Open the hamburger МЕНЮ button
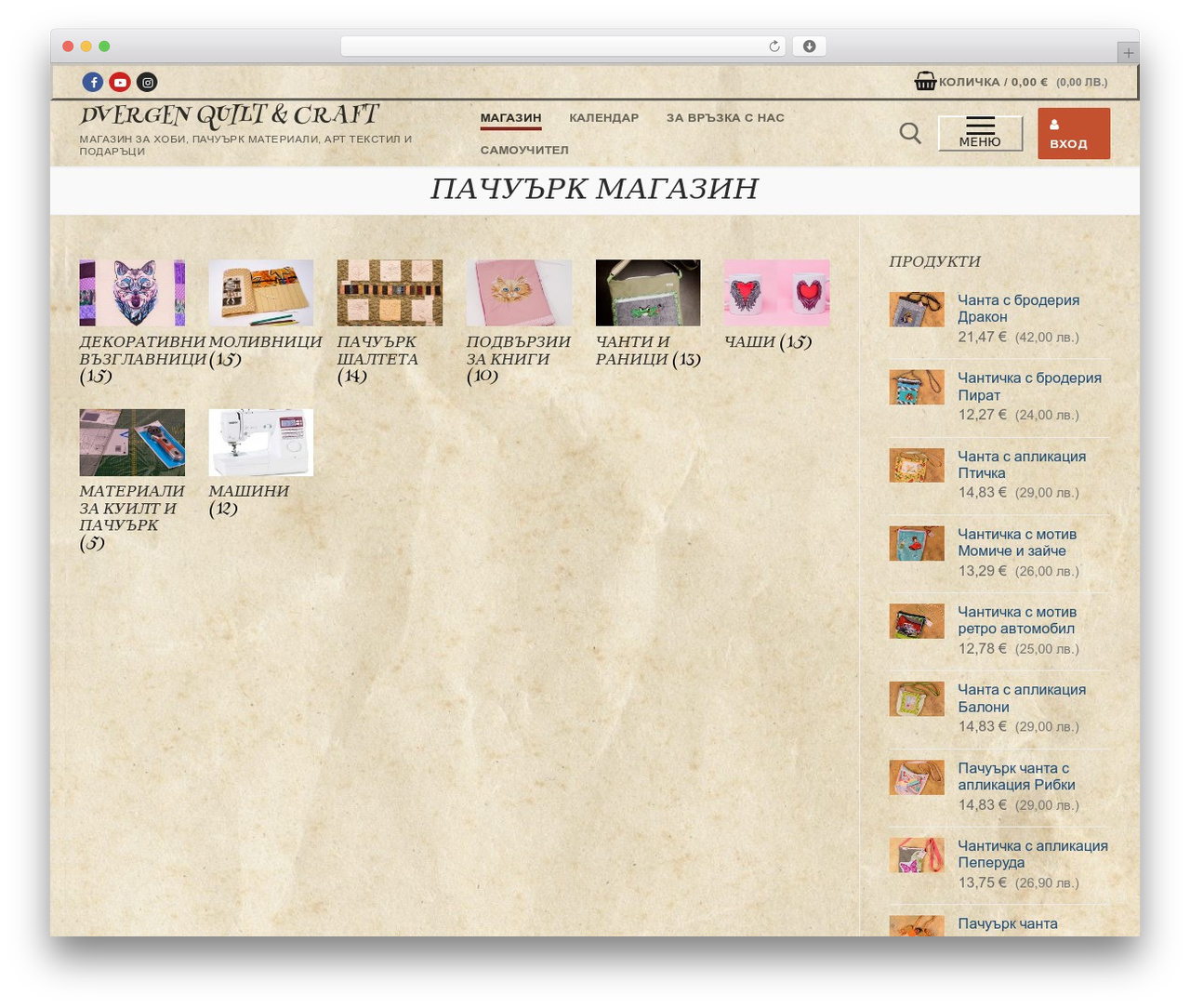Screen dimensions: 1190x1008 pos(980,133)
